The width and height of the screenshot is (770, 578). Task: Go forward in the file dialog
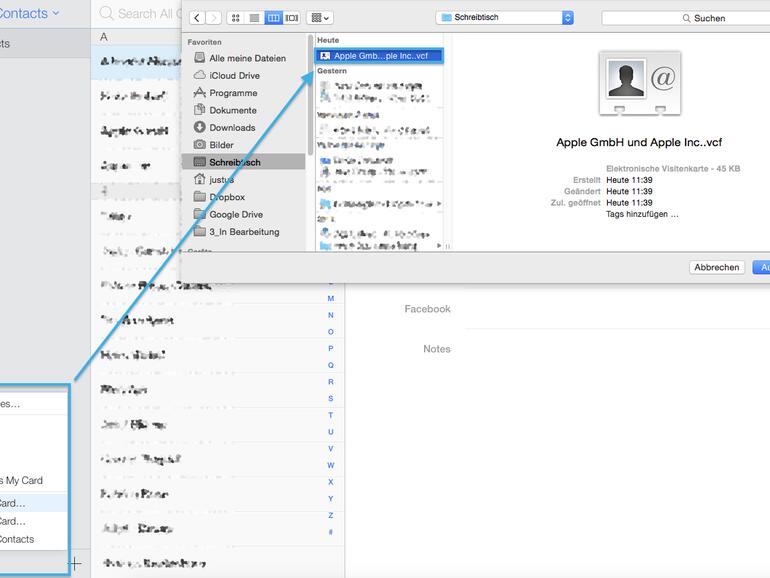click(x=213, y=18)
